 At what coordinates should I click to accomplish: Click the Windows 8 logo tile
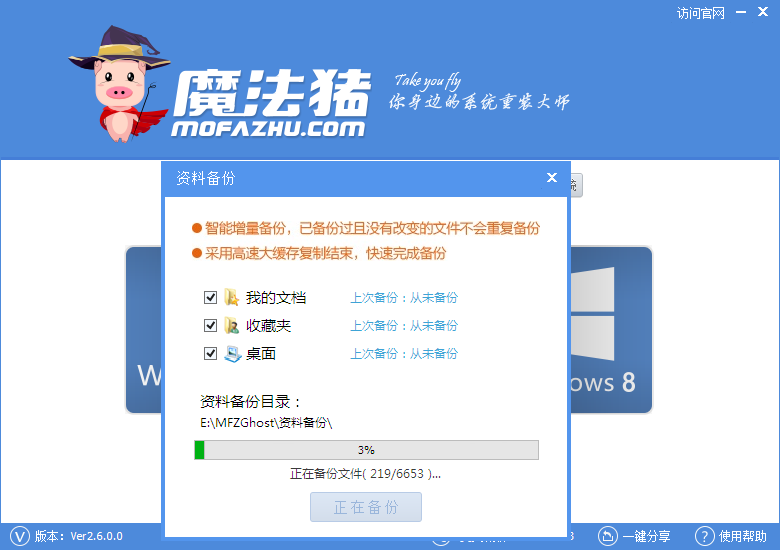point(611,330)
